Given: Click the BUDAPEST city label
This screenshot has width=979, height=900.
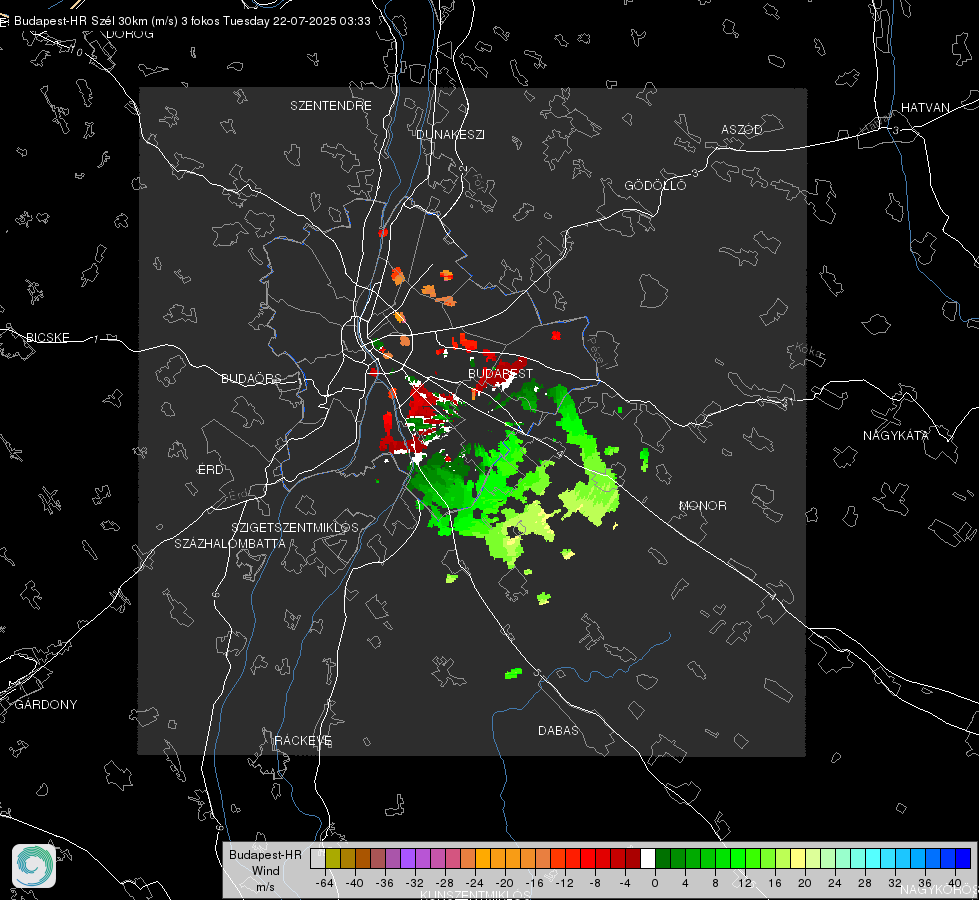Looking at the screenshot, I should tap(501, 373).
